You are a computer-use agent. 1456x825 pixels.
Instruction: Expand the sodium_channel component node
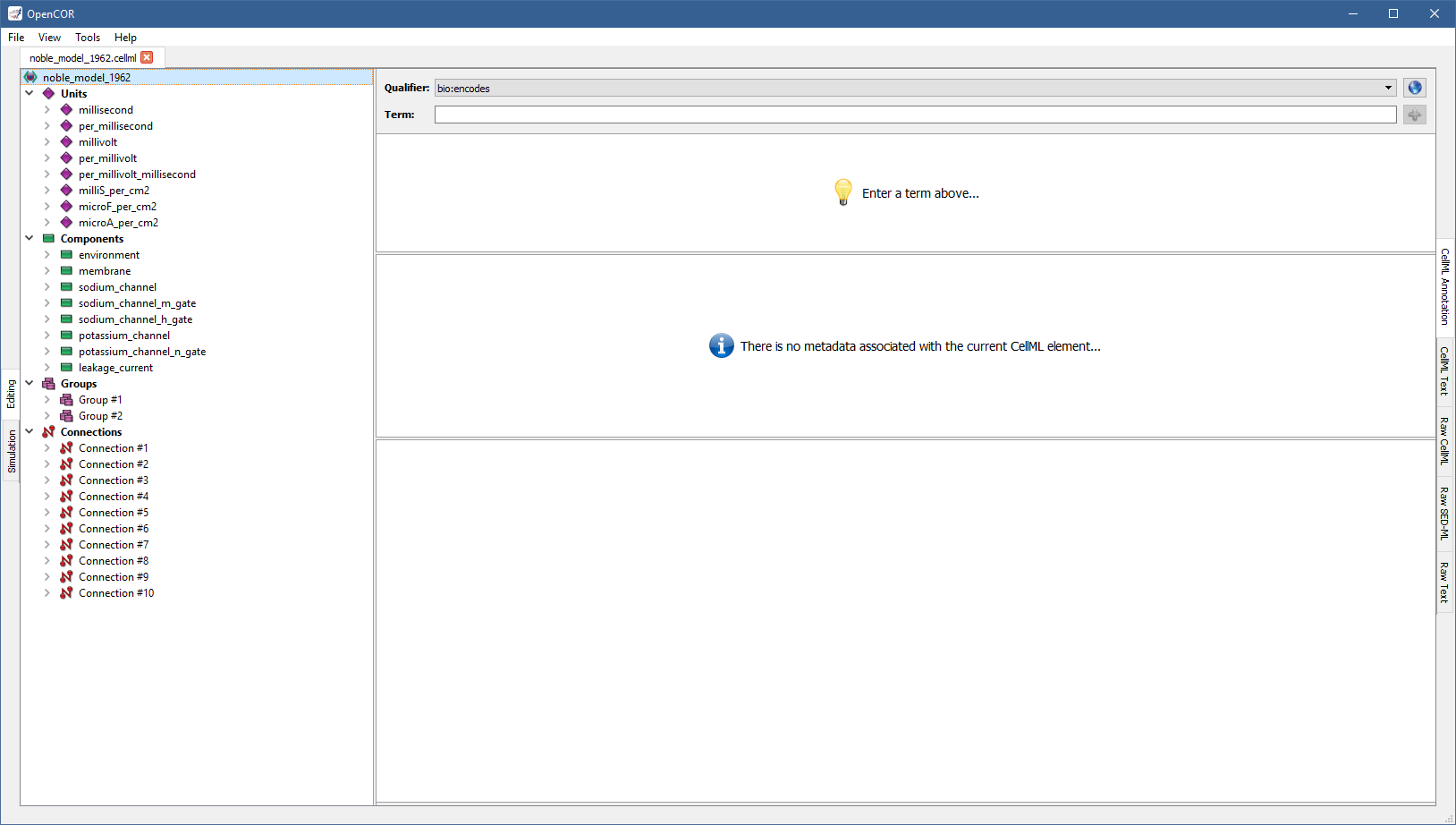pos(47,287)
